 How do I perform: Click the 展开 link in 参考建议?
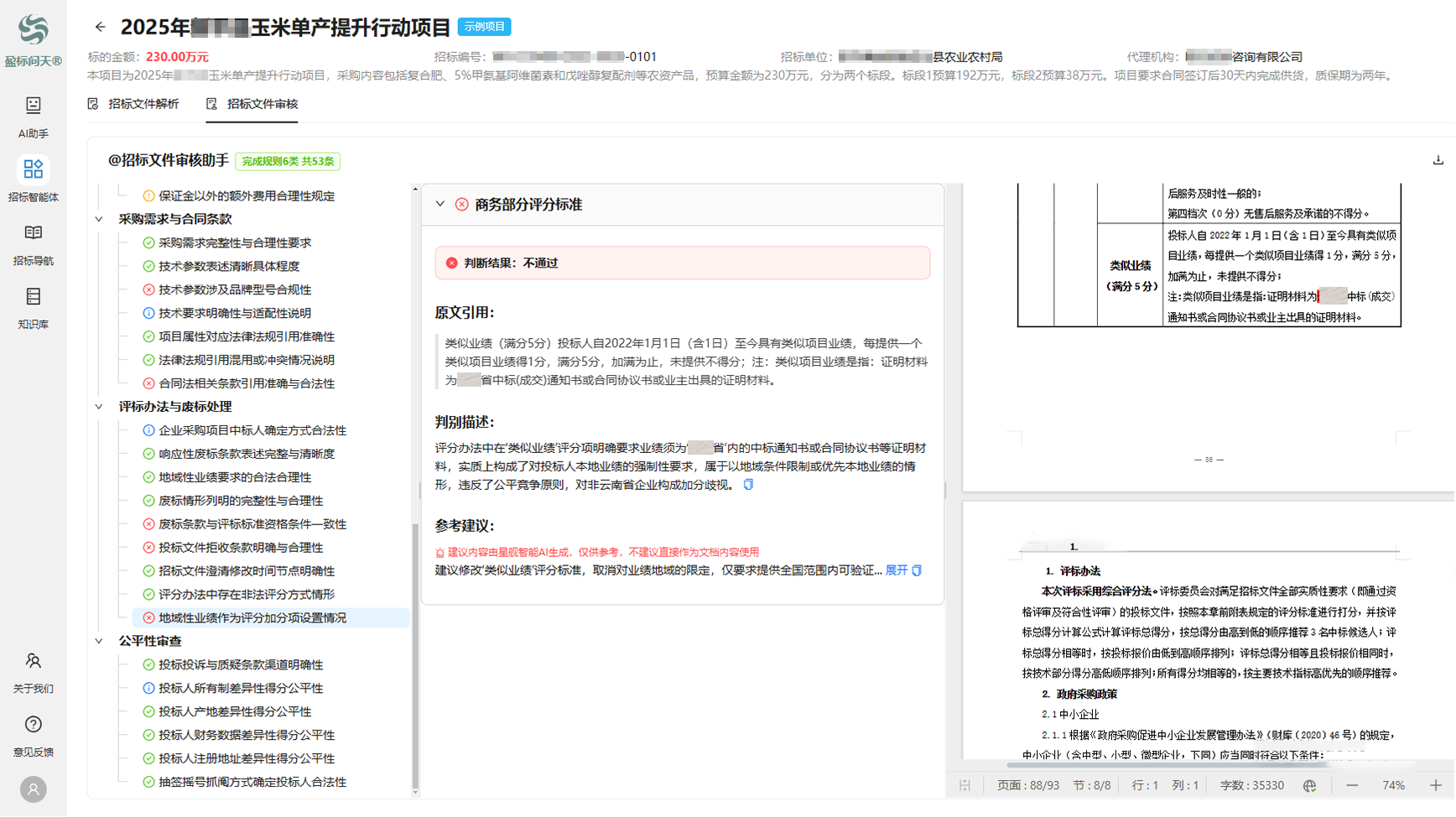896,570
